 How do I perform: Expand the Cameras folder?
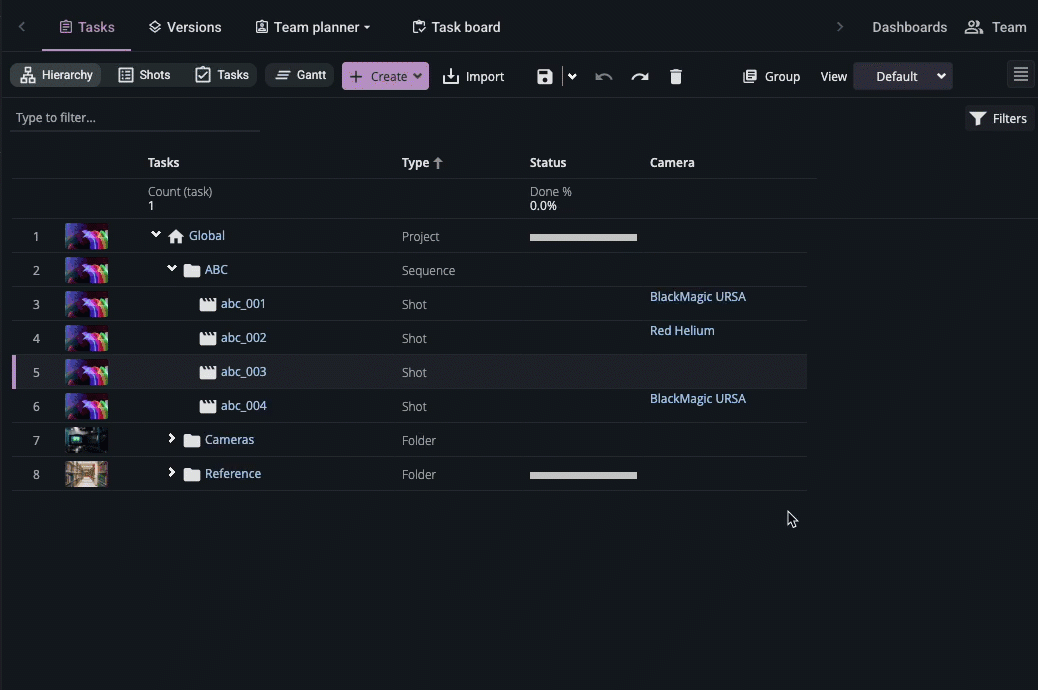pos(171,437)
